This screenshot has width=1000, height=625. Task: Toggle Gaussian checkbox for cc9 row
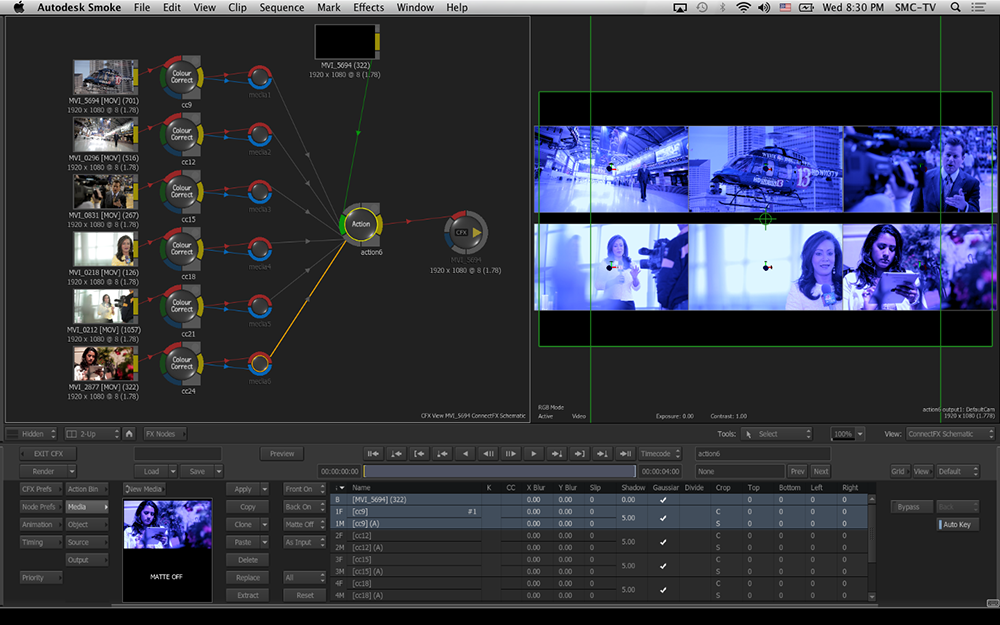(663, 518)
